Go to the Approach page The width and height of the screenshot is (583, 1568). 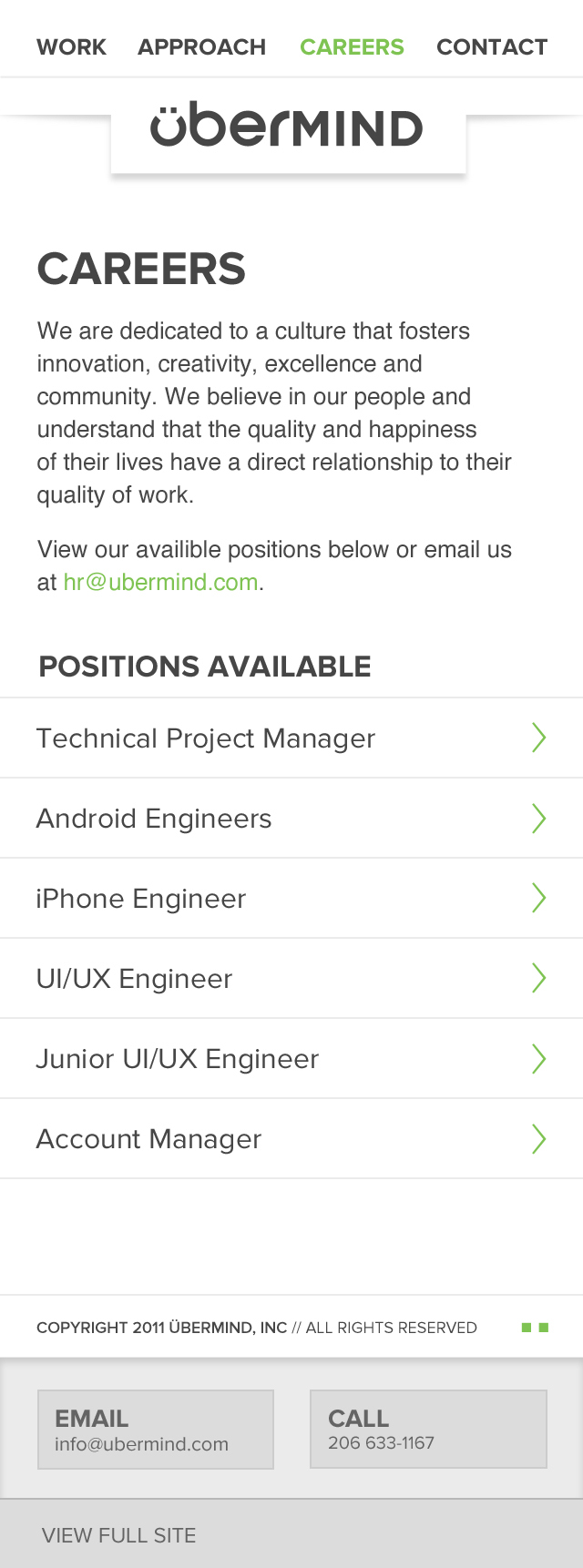tap(202, 46)
